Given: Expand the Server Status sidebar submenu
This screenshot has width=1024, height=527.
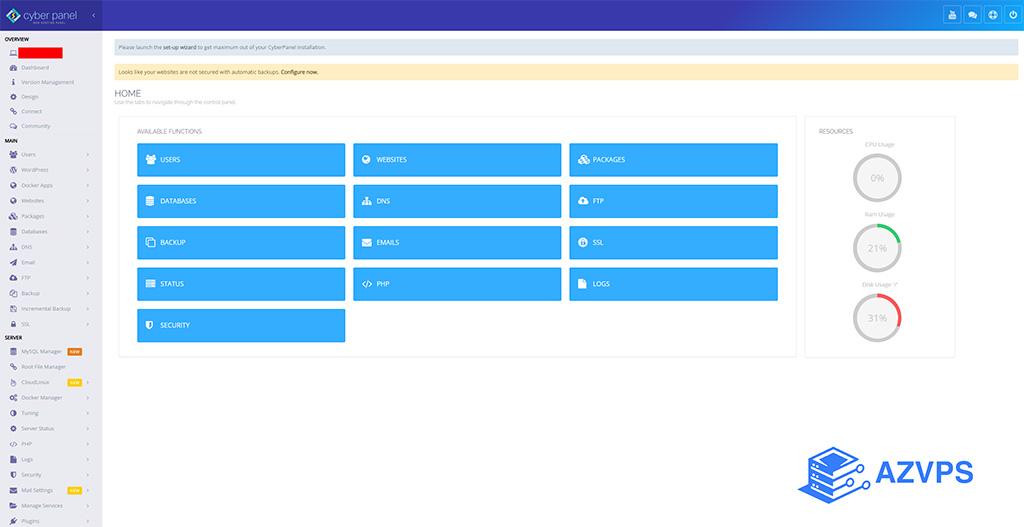Looking at the screenshot, I should point(88,428).
